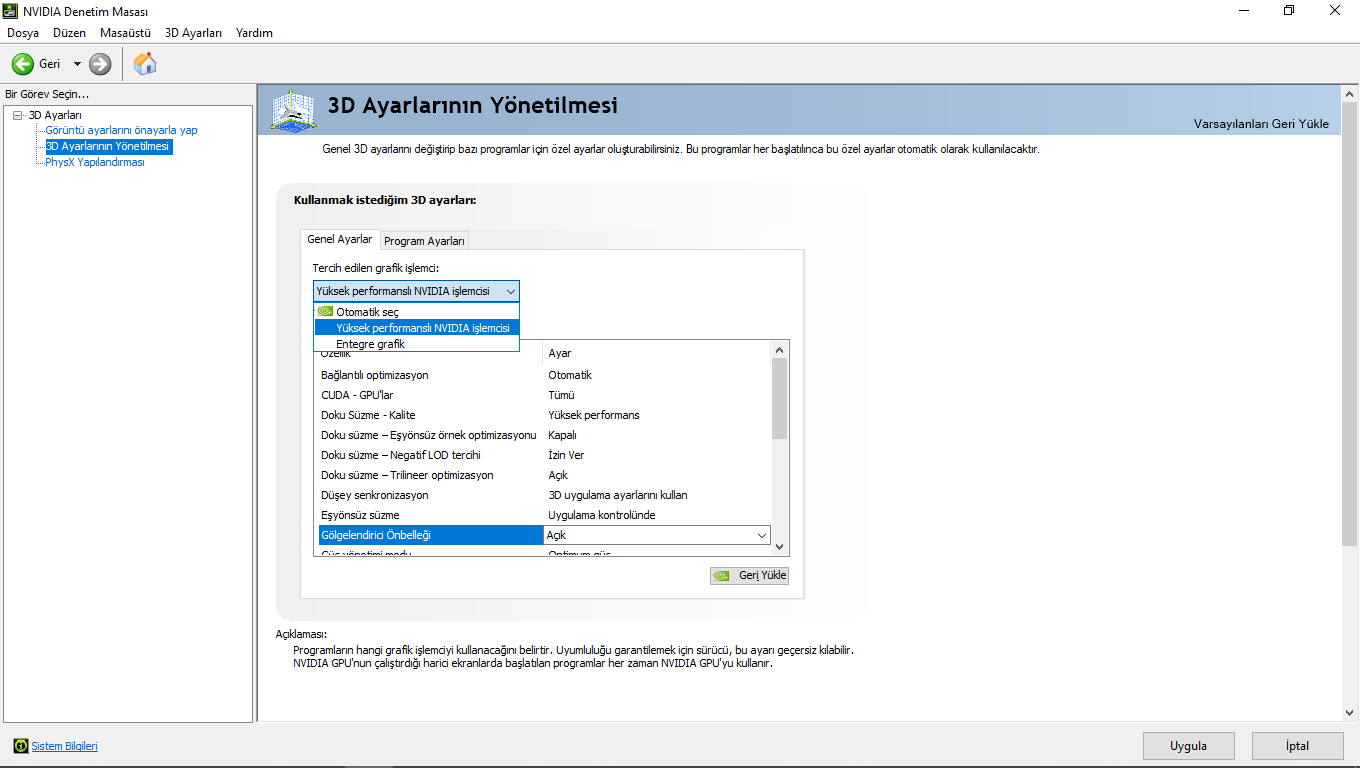This screenshot has width=1360, height=768.
Task: Open the 3D Ayarları menu
Action: [x=193, y=33]
